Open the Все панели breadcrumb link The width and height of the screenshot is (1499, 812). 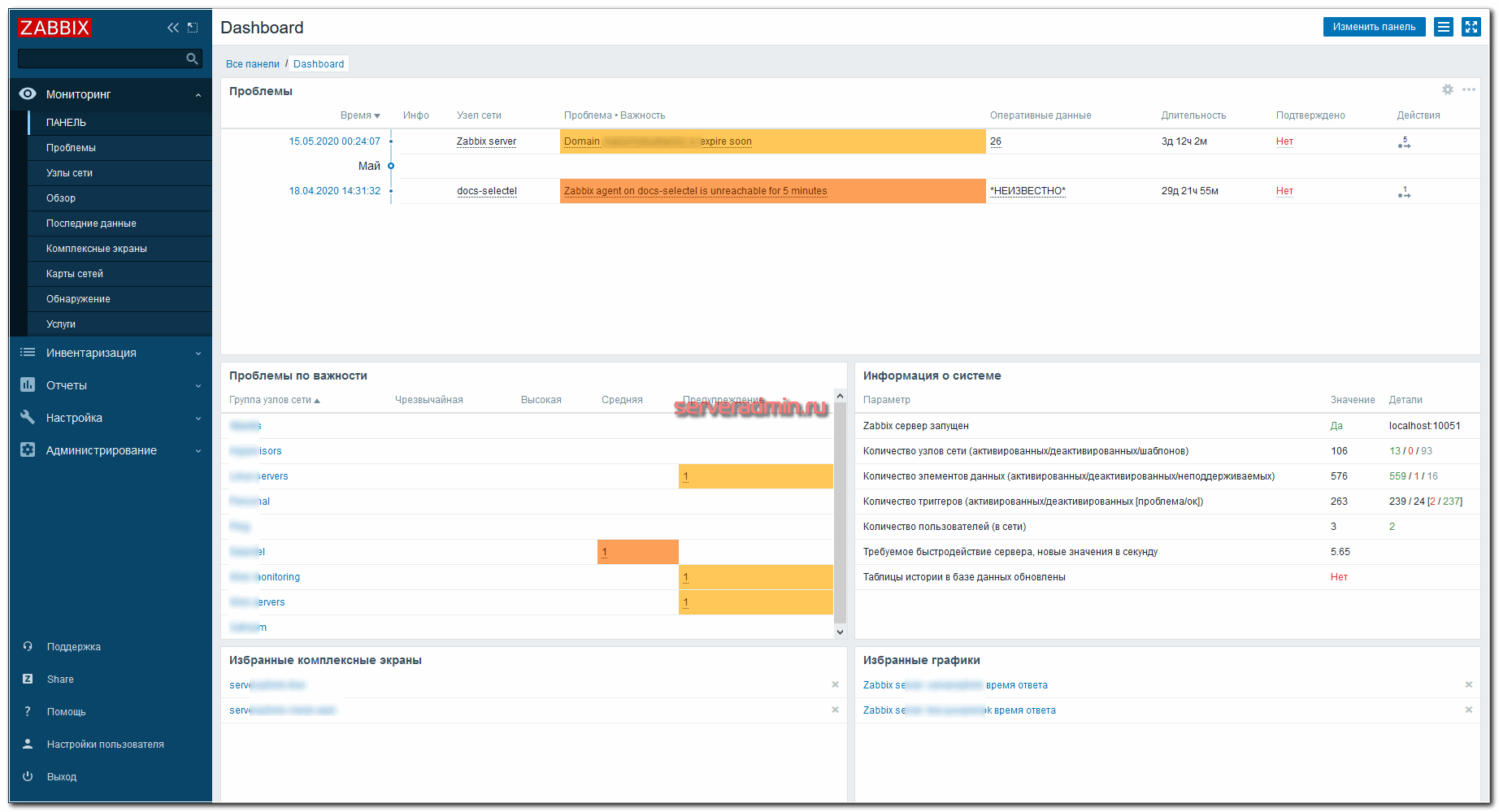pos(252,64)
